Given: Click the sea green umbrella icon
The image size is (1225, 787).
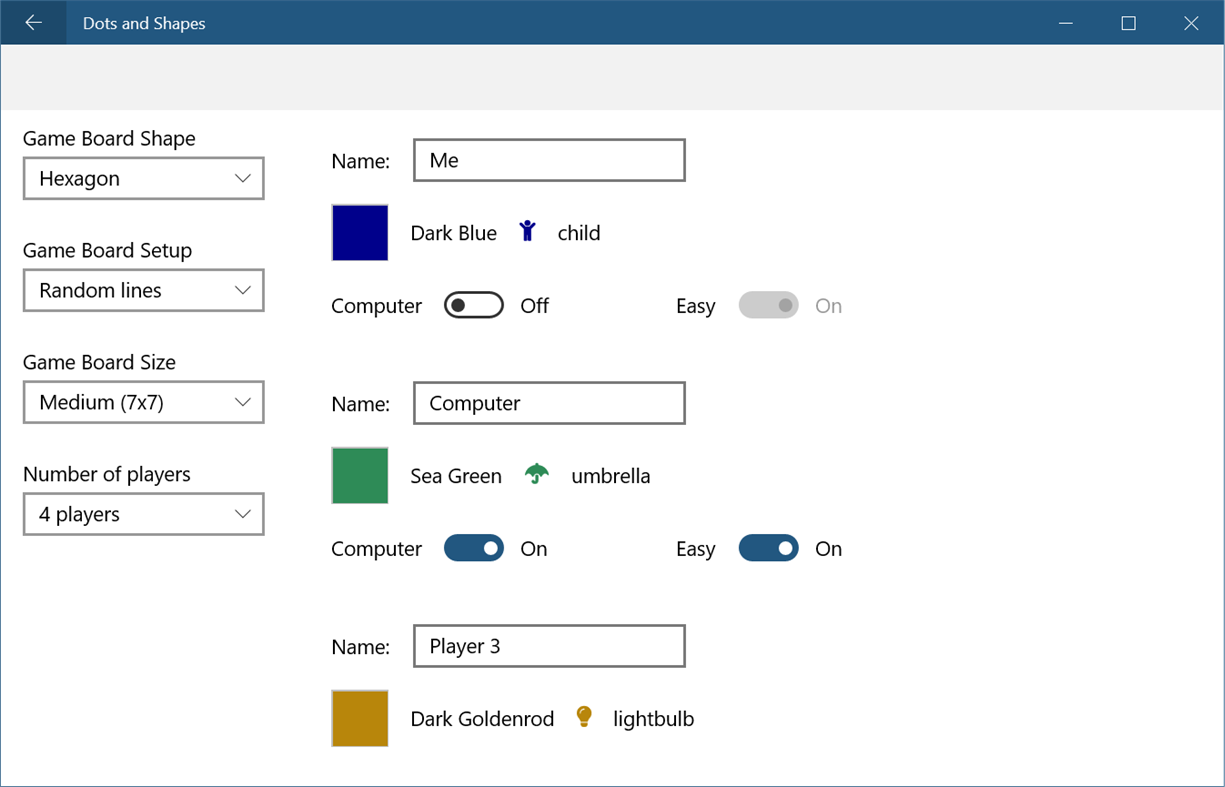Looking at the screenshot, I should click(537, 475).
